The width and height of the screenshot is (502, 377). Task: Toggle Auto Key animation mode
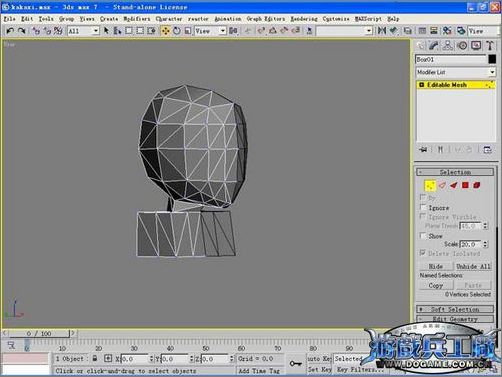[x=319, y=359]
